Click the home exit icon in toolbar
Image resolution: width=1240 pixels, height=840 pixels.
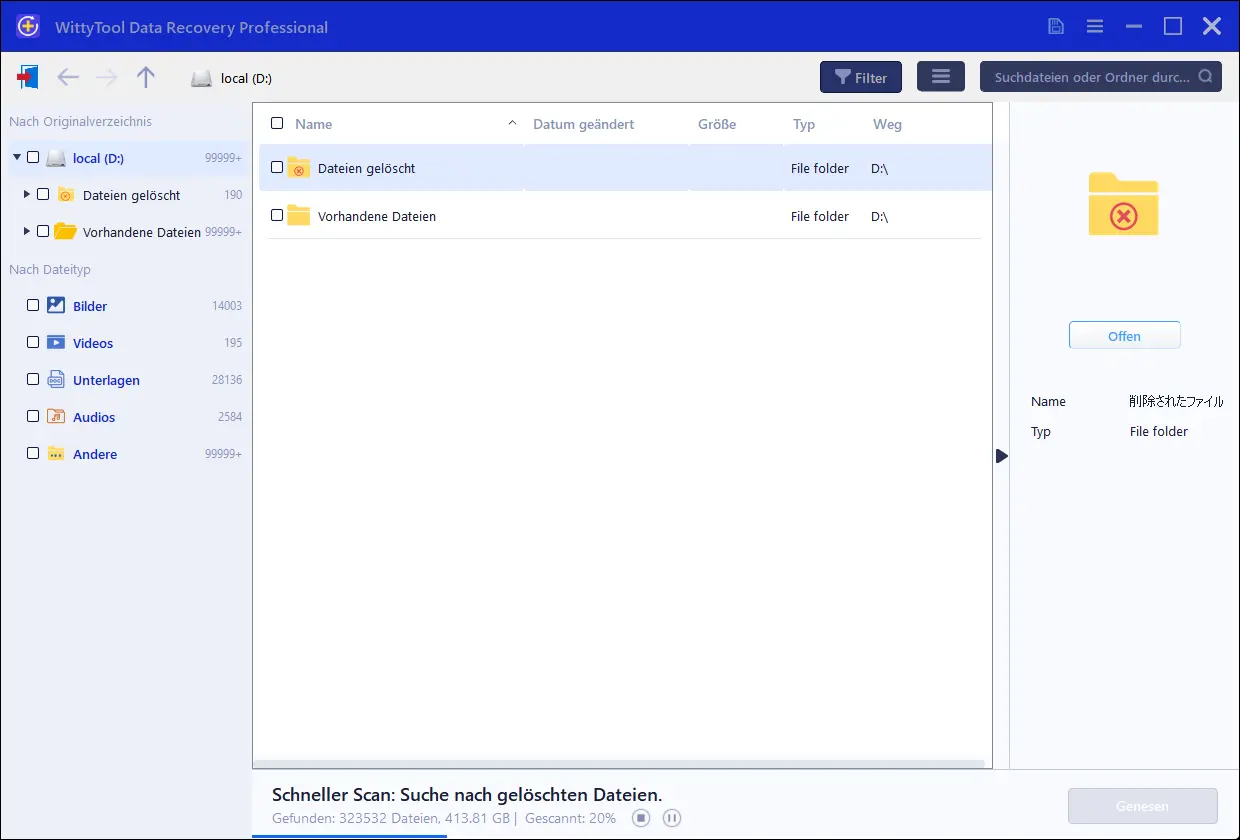[27, 77]
